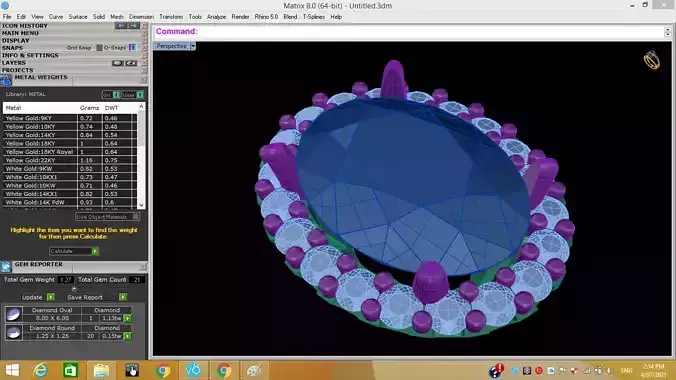Click the Grams column header
This screenshot has width=676, height=380.
pyautogui.click(x=89, y=108)
